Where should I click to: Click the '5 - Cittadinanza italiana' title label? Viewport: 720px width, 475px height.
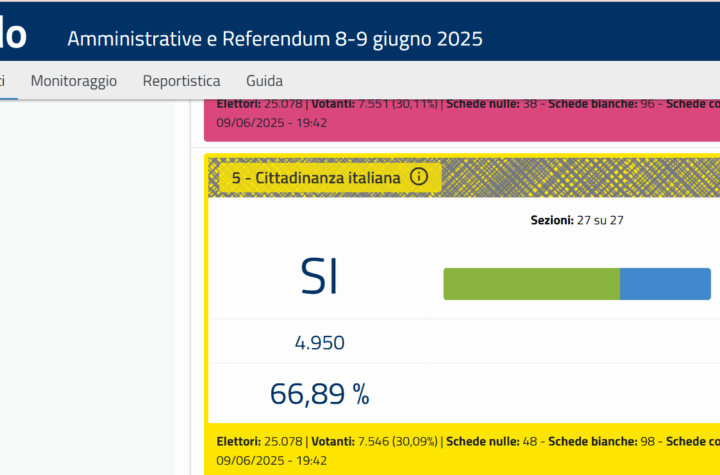coord(316,177)
